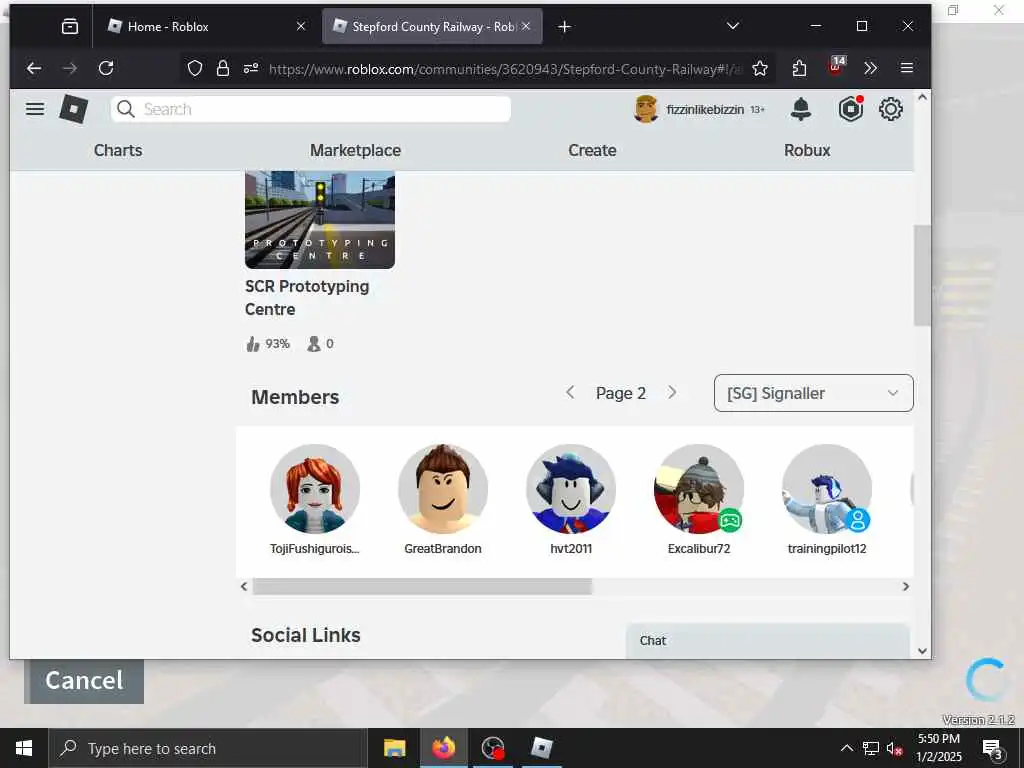Click the Windows taskbar search box
This screenshot has height=768, width=1024.
click(207, 748)
